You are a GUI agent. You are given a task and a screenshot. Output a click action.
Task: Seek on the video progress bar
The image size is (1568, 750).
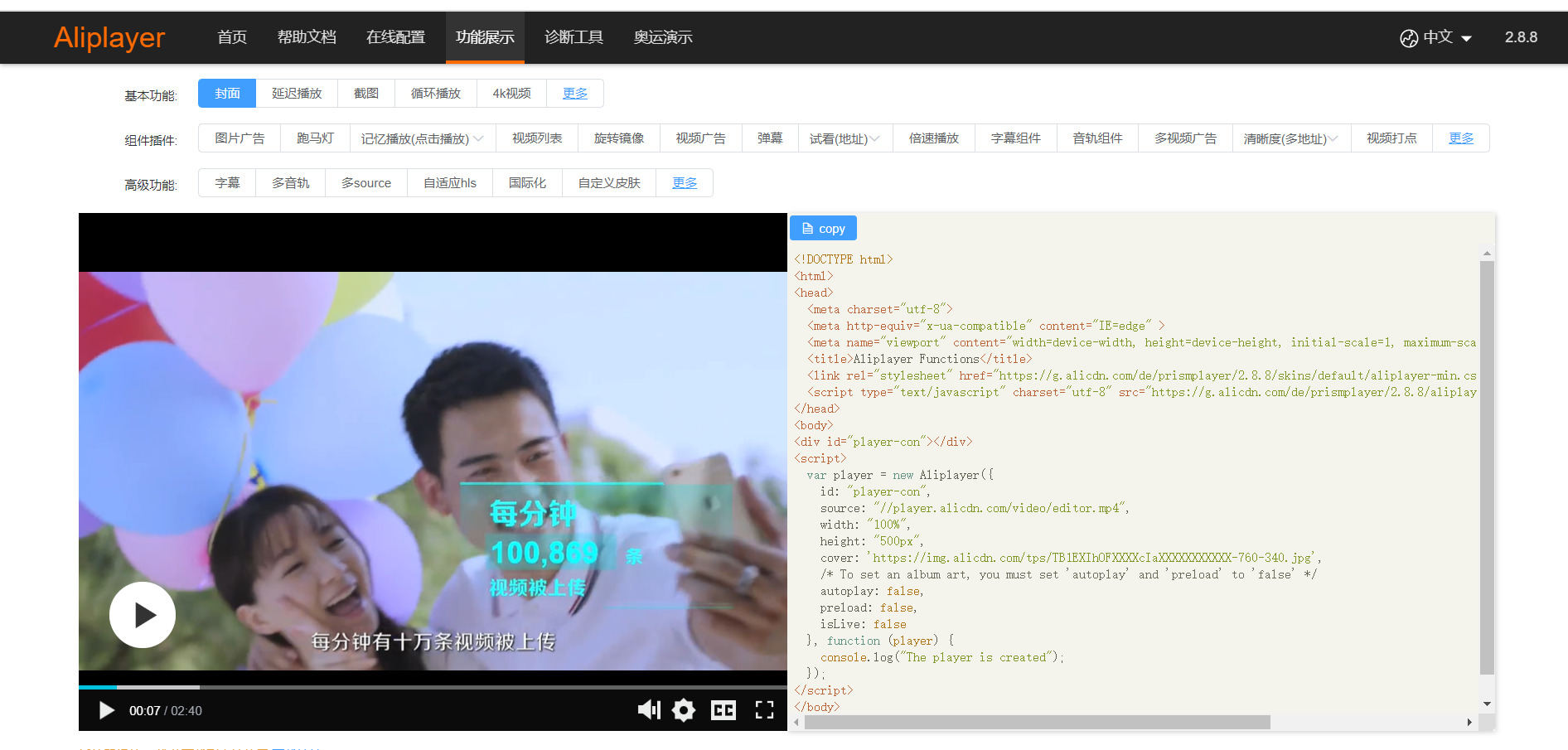point(433,687)
